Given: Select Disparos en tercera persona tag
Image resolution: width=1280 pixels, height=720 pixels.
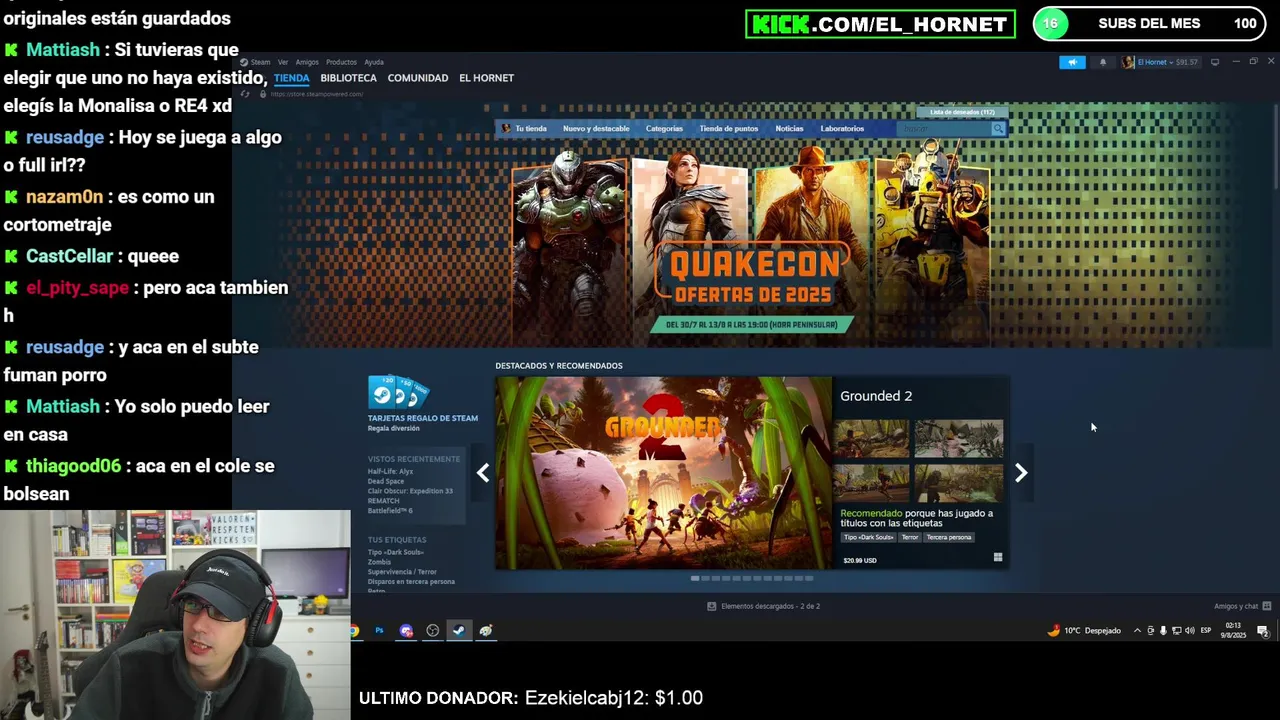Looking at the screenshot, I should point(411,581).
